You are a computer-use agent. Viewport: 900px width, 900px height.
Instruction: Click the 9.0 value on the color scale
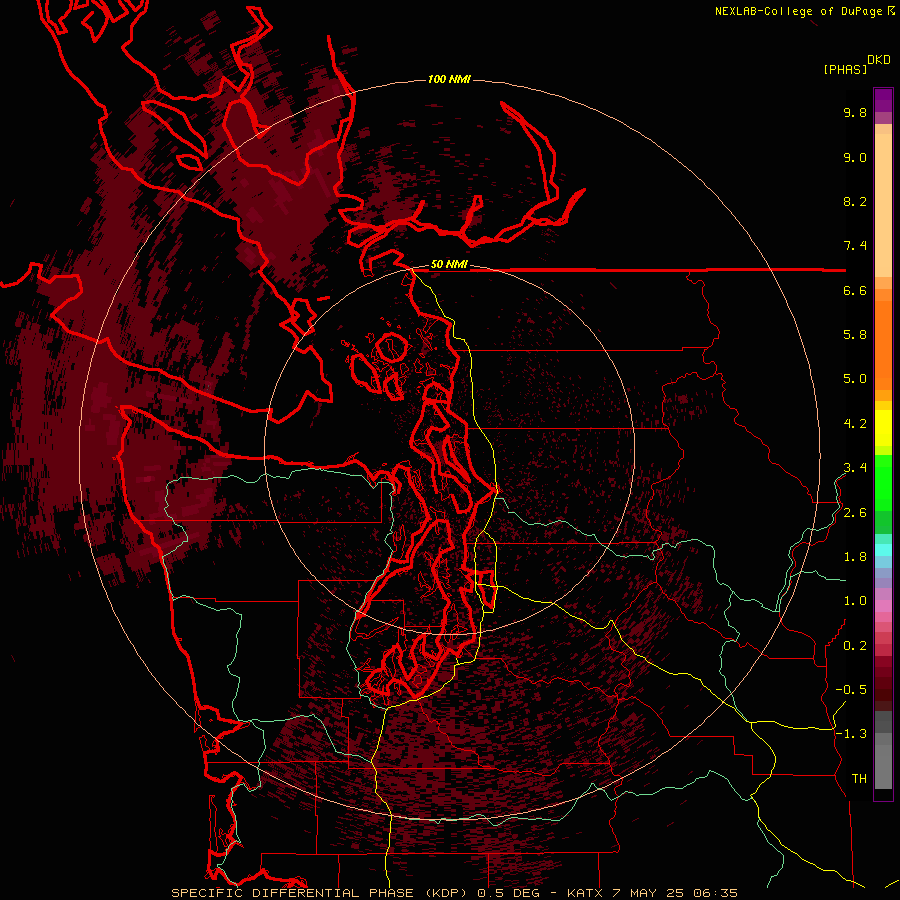click(x=855, y=158)
